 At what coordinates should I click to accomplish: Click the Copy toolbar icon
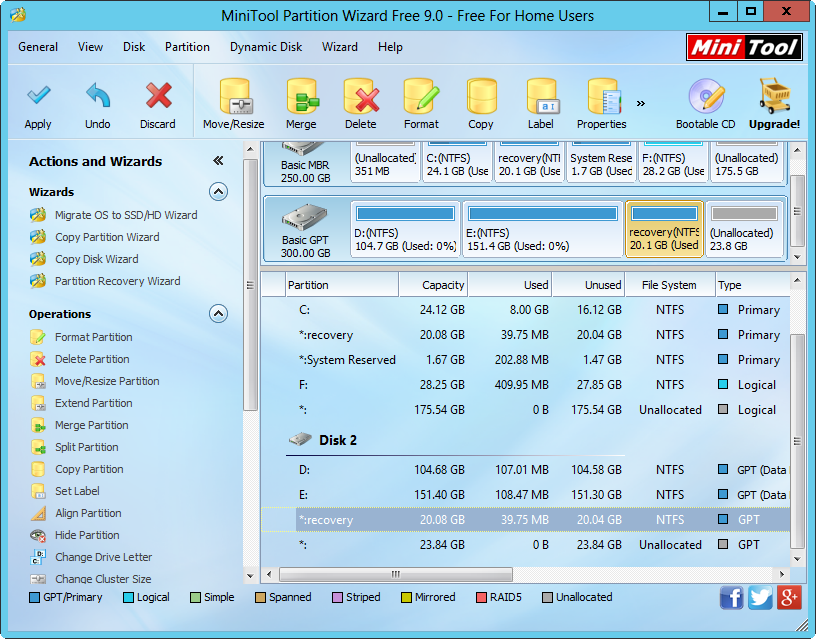click(x=481, y=96)
